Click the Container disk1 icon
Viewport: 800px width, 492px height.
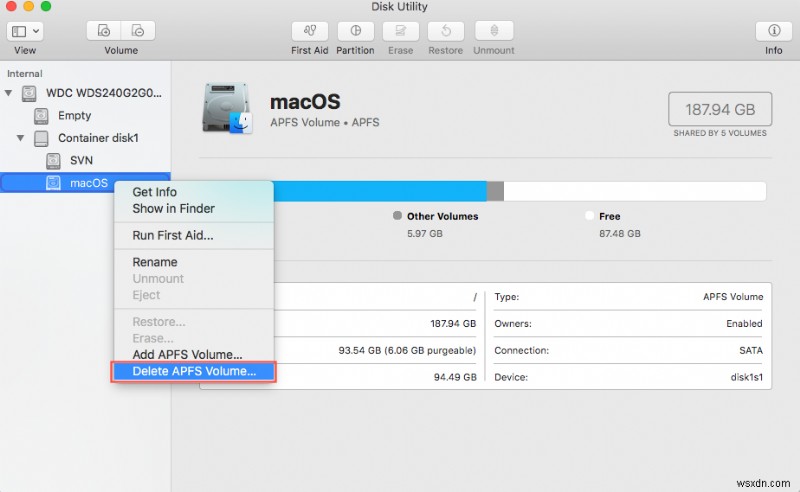[41, 138]
